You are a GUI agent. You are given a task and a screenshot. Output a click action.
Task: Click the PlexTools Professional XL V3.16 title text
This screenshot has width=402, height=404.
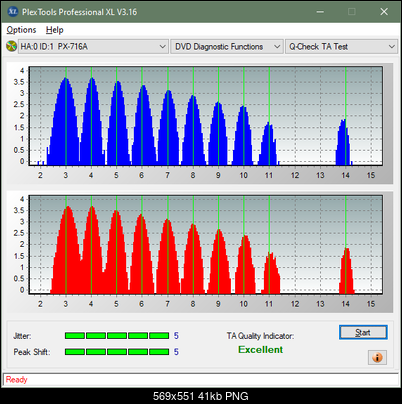79,12
